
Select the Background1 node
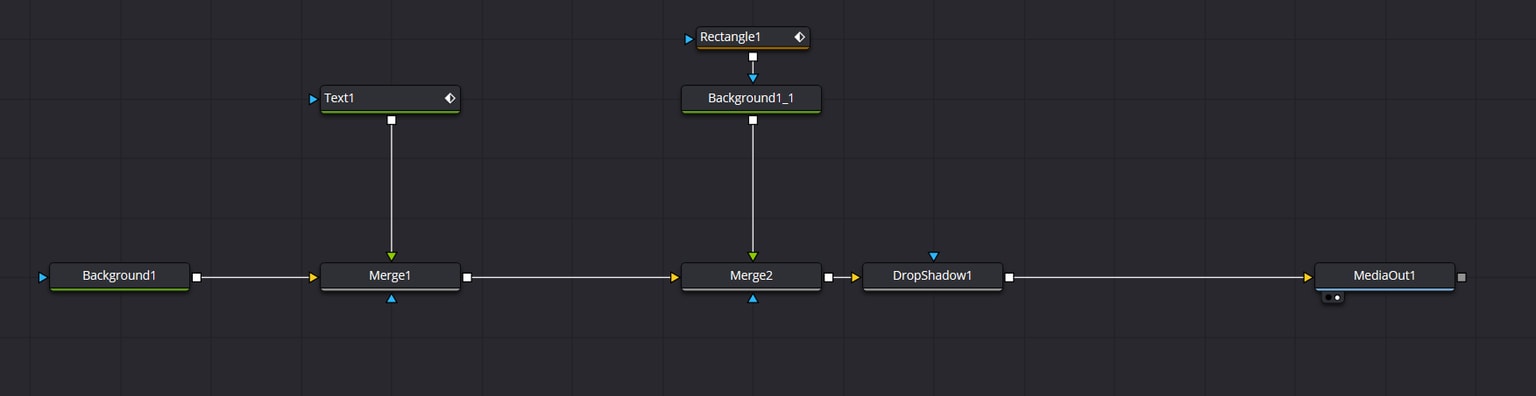[119, 276]
